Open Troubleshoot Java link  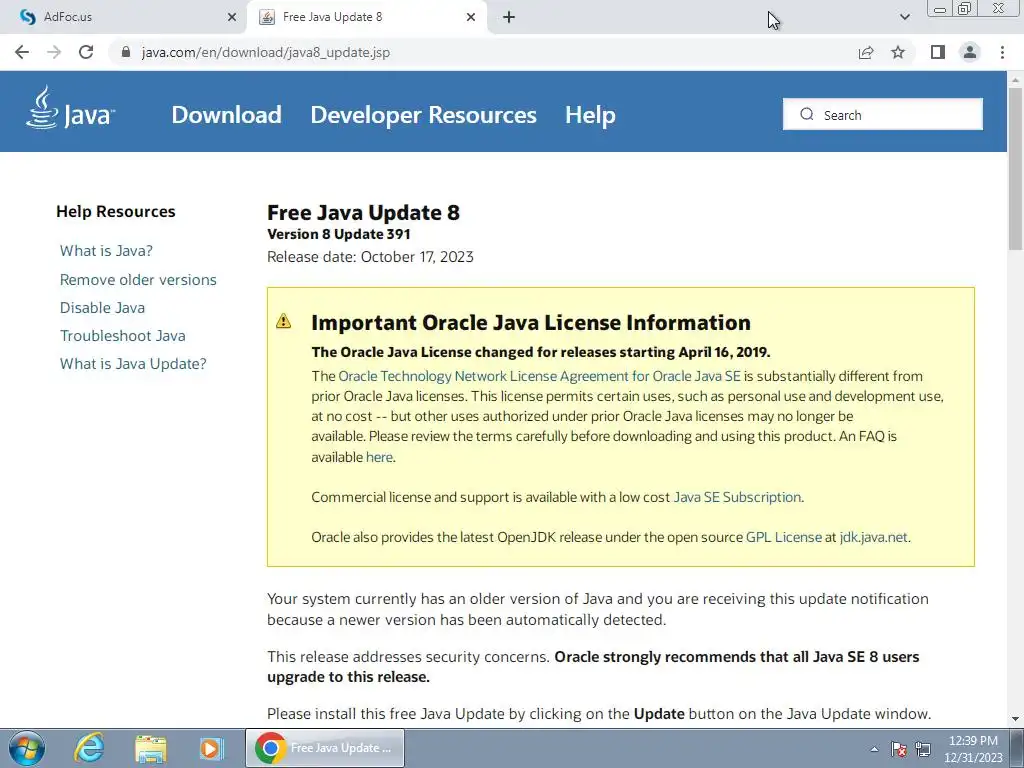123,336
